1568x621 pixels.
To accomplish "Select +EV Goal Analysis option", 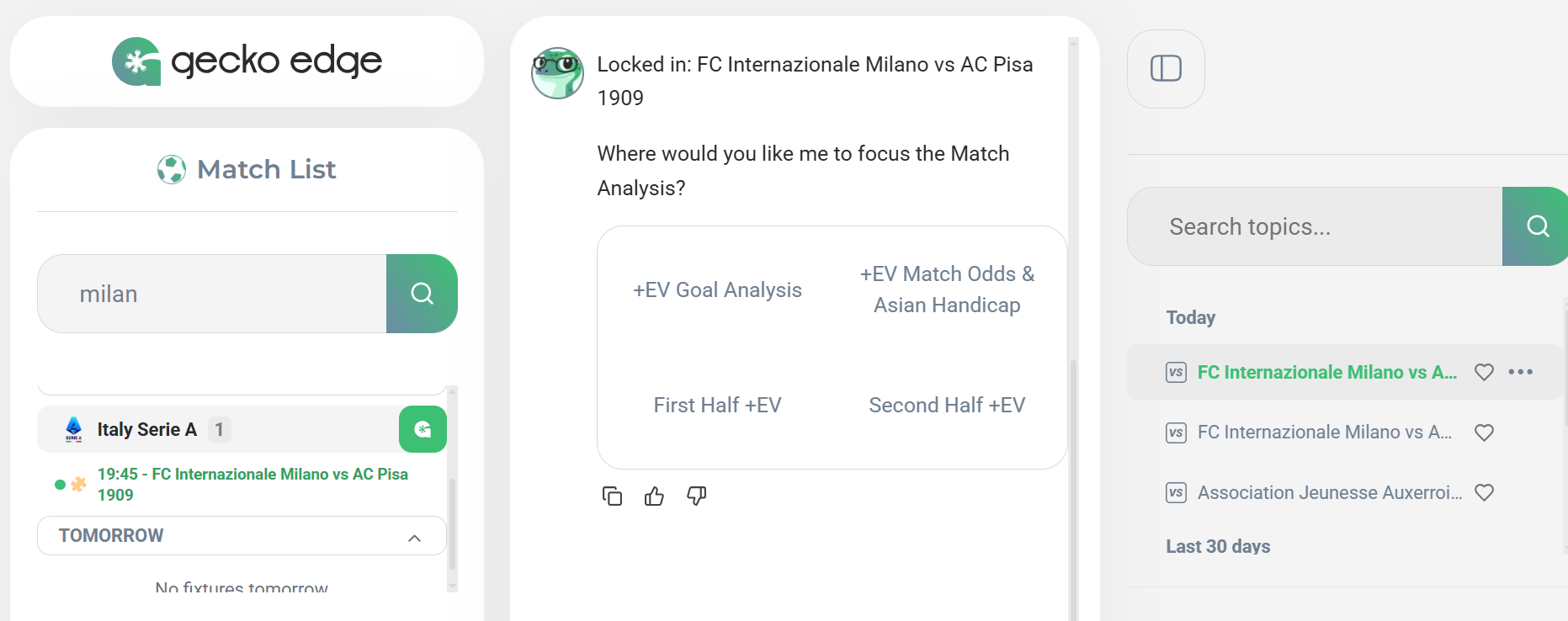I will (717, 290).
